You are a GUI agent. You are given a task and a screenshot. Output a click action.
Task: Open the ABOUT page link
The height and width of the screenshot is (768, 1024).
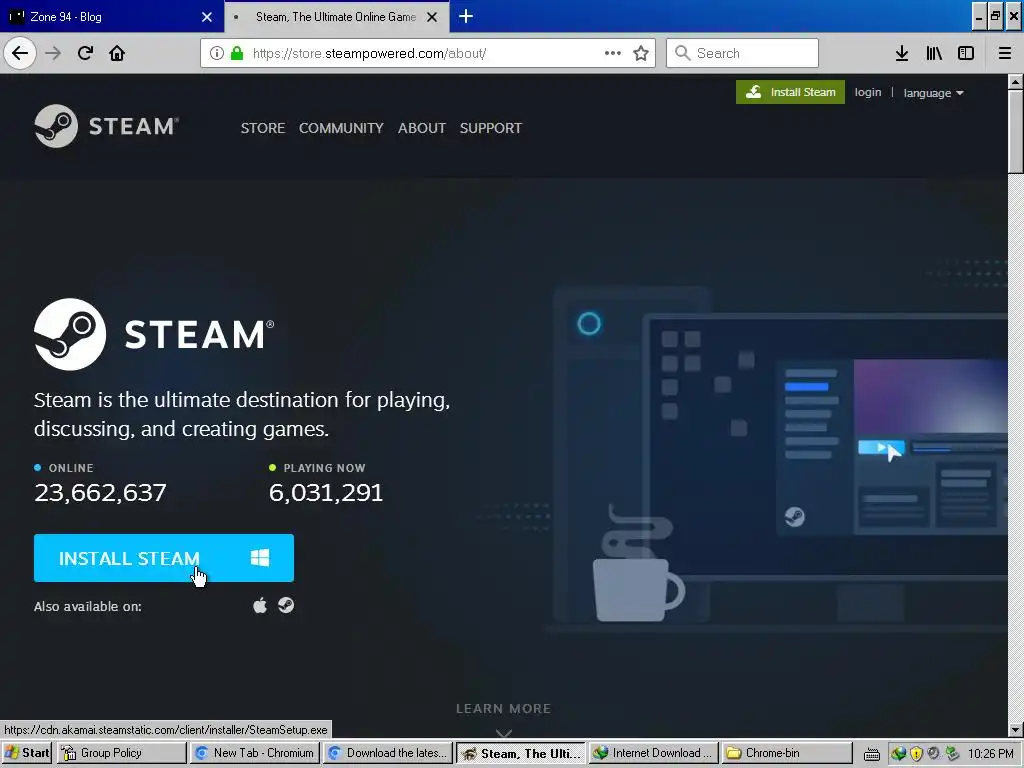coord(422,128)
